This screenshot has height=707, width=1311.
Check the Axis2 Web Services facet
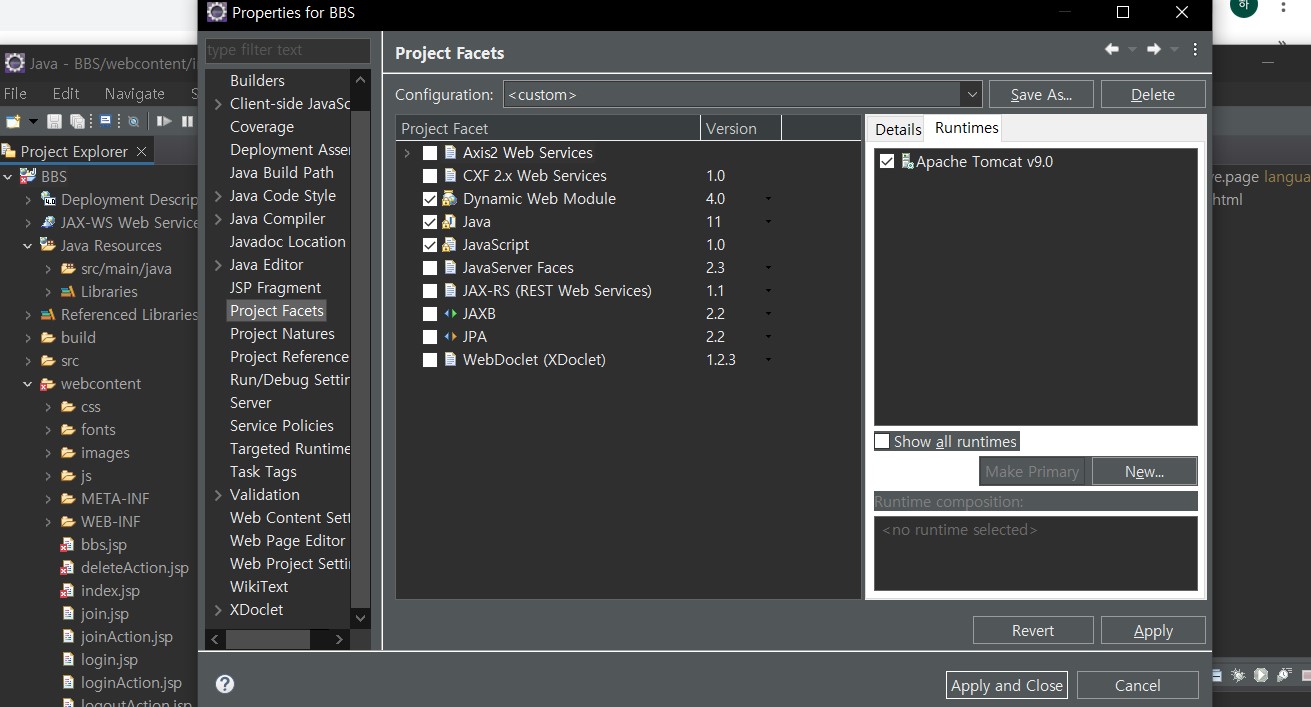430,153
